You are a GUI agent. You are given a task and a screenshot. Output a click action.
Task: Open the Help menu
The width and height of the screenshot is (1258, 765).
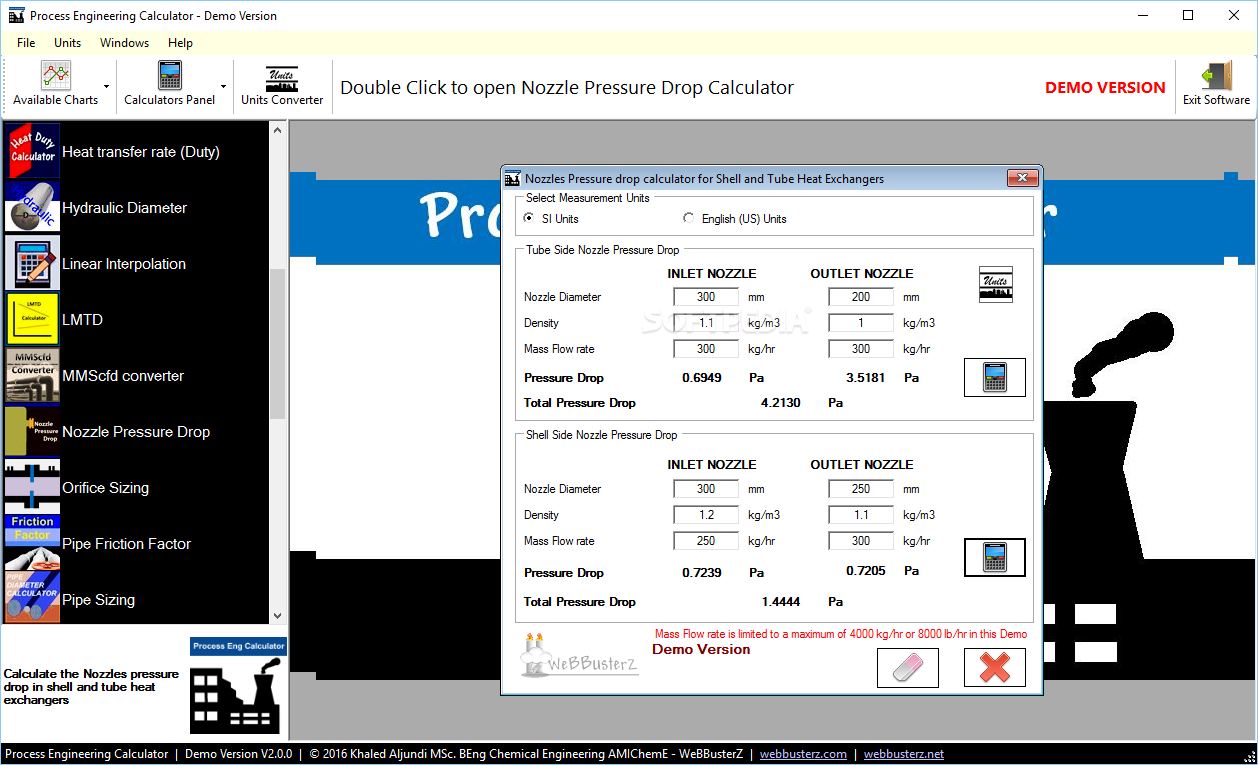[x=180, y=43]
